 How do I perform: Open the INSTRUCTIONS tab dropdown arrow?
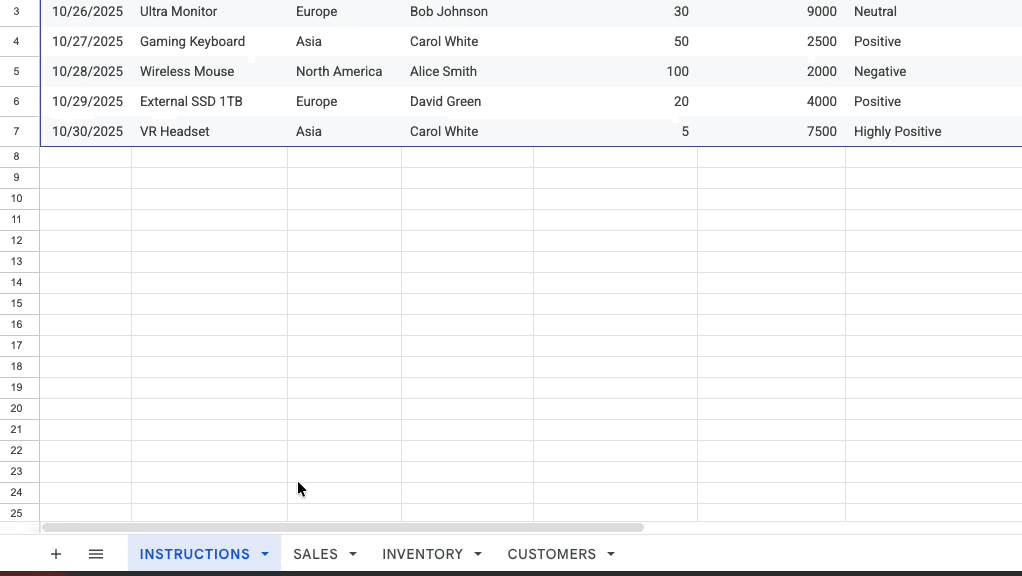click(x=265, y=554)
